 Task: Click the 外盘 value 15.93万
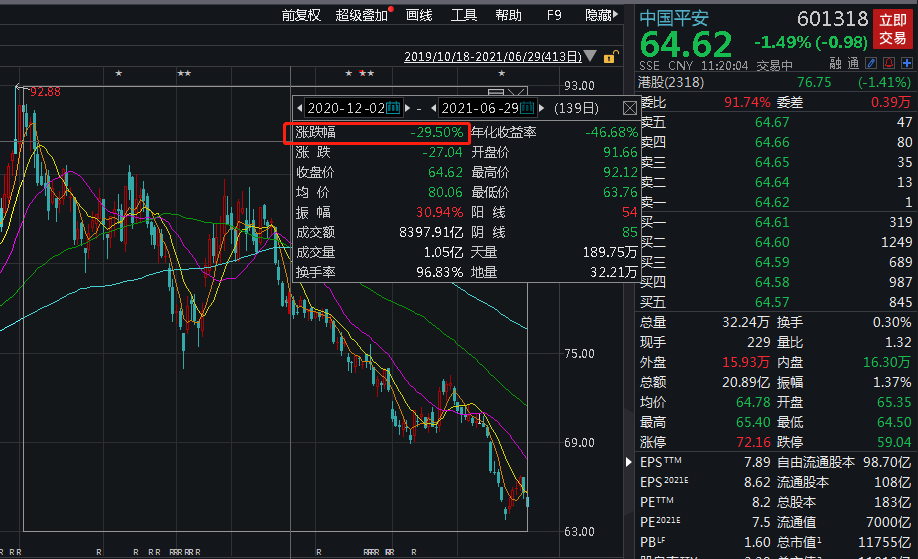[746, 362]
